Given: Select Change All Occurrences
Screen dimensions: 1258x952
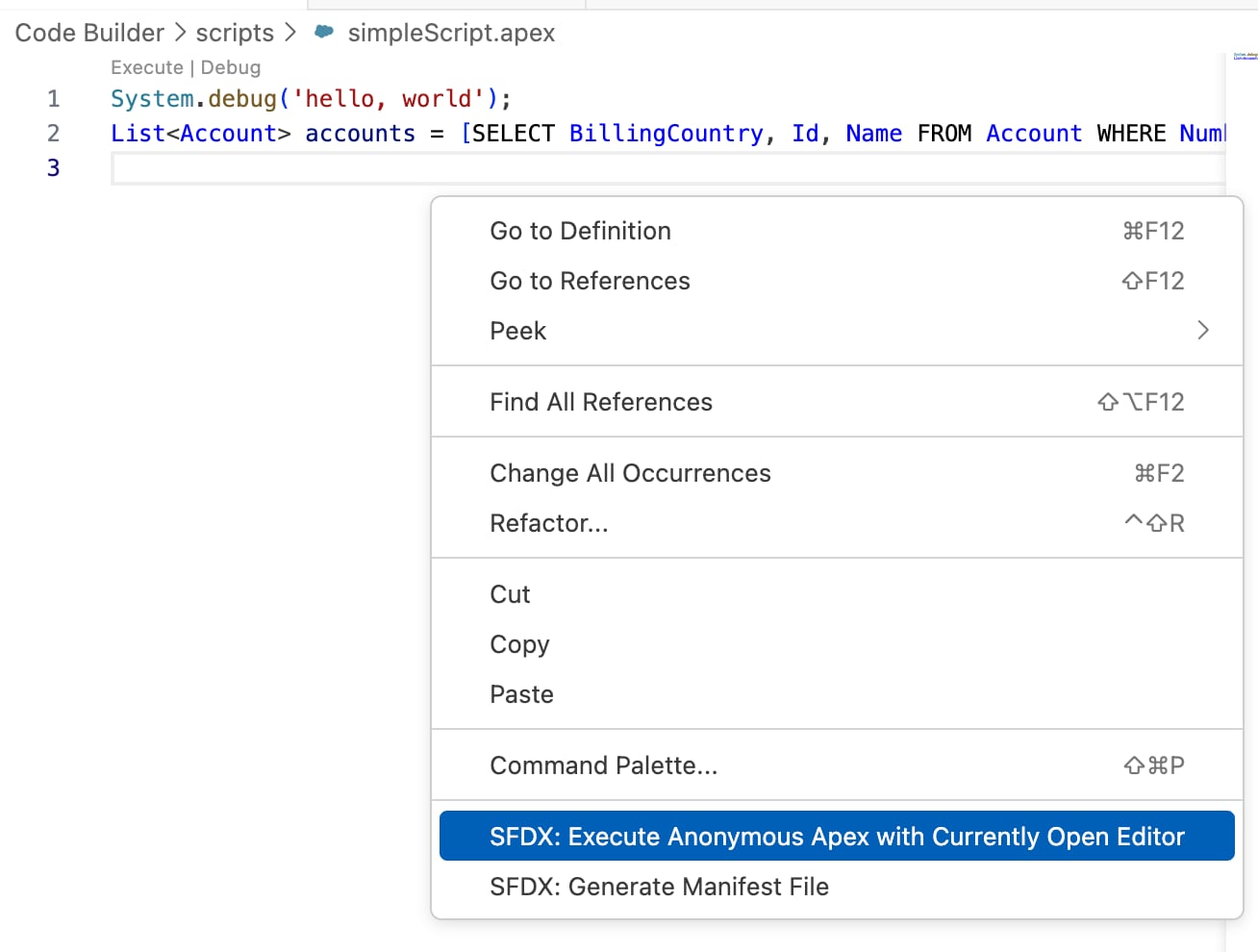Looking at the screenshot, I should click(x=631, y=472).
